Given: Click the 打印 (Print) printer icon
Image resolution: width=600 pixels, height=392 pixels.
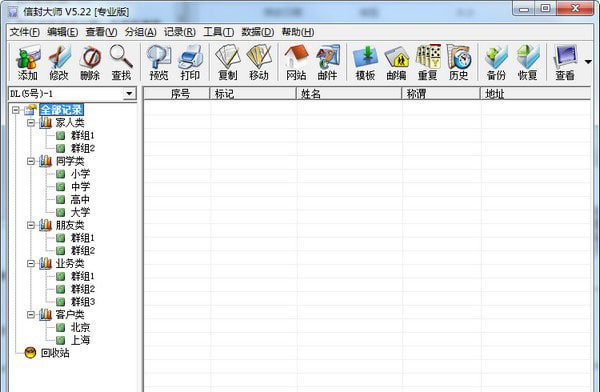Looking at the screenshot, I should [x=190, y=63].
